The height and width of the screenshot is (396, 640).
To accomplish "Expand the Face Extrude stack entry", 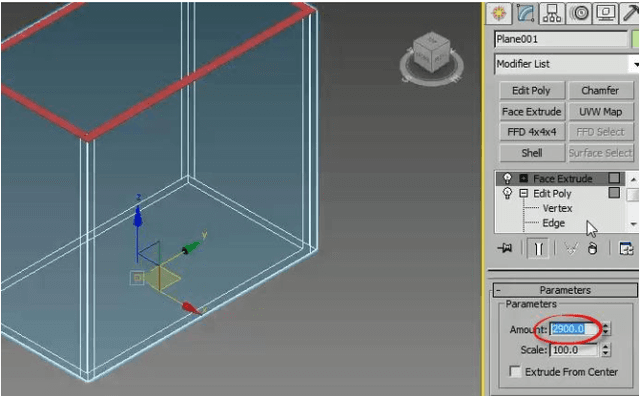I will pyautogui.click(x=524, y=178).
